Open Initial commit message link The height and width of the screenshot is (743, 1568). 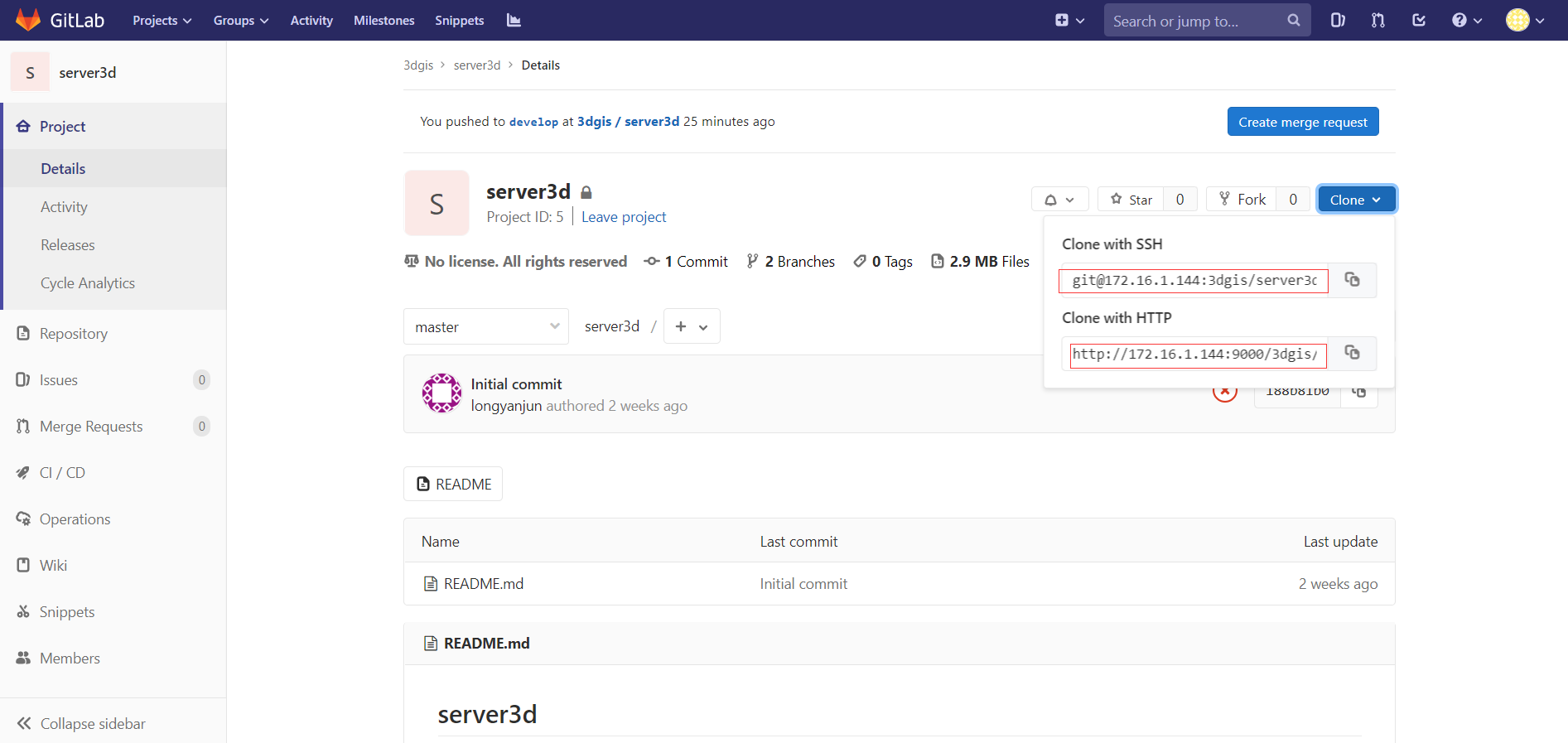(516, 384)
